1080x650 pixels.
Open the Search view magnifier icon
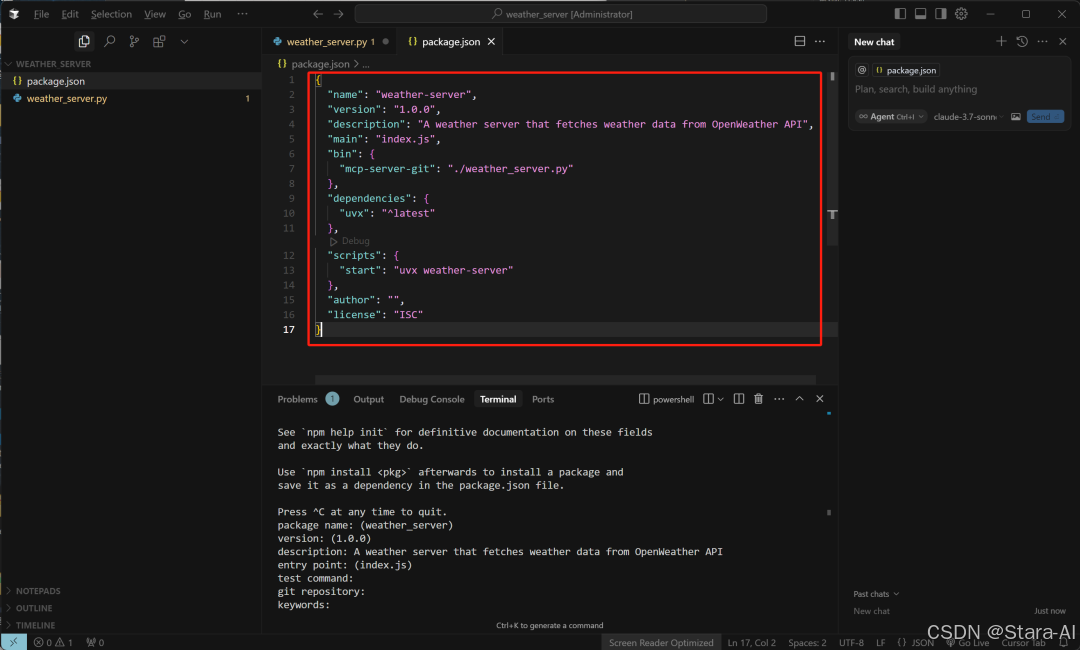pyautogui.click(x=109, y=41)
